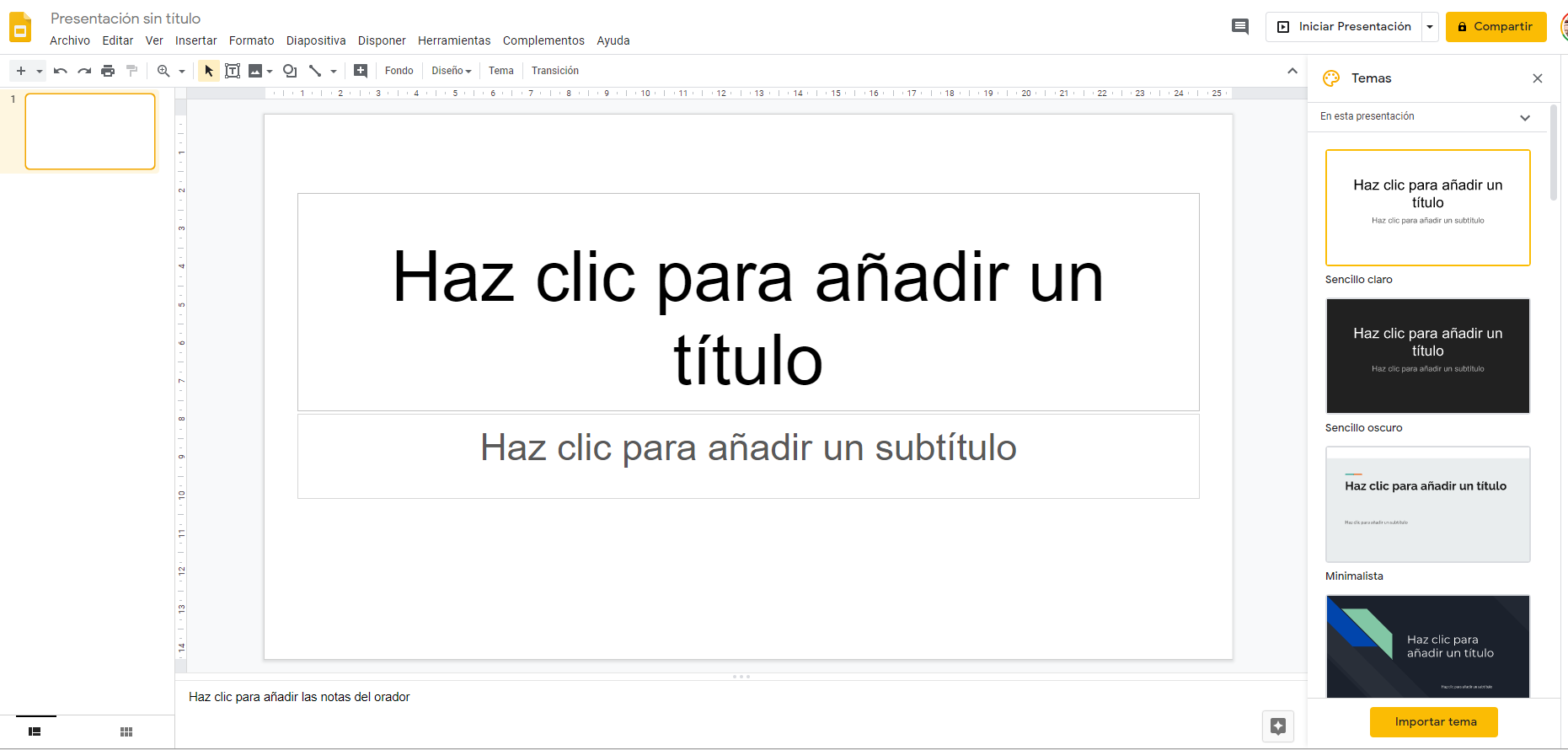The width and height of the screenshot is (1568, 750).
Task: Open the Explore assistant icon
Action: (x=1278, y=726)
